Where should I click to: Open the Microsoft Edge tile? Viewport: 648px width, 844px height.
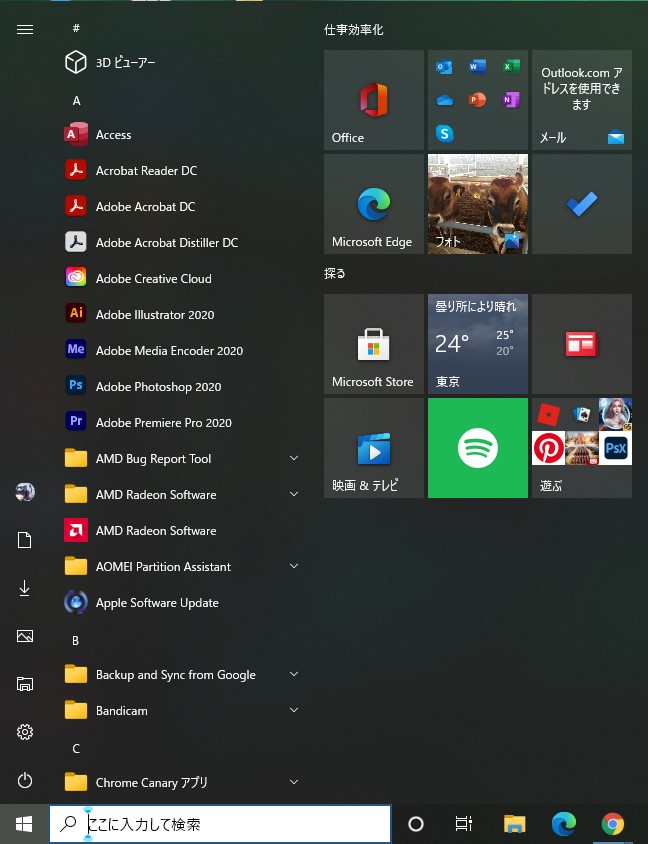(x=374, y=204)
